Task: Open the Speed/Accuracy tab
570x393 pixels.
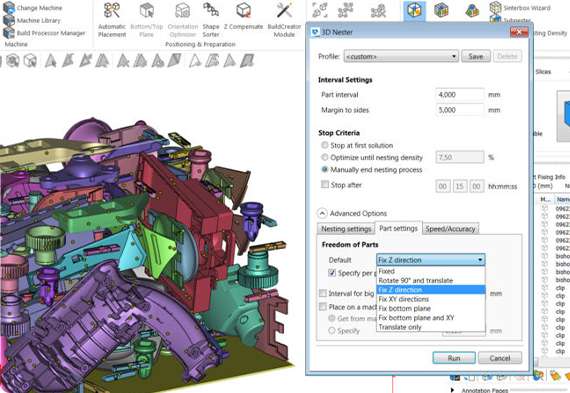Action: 450,229
